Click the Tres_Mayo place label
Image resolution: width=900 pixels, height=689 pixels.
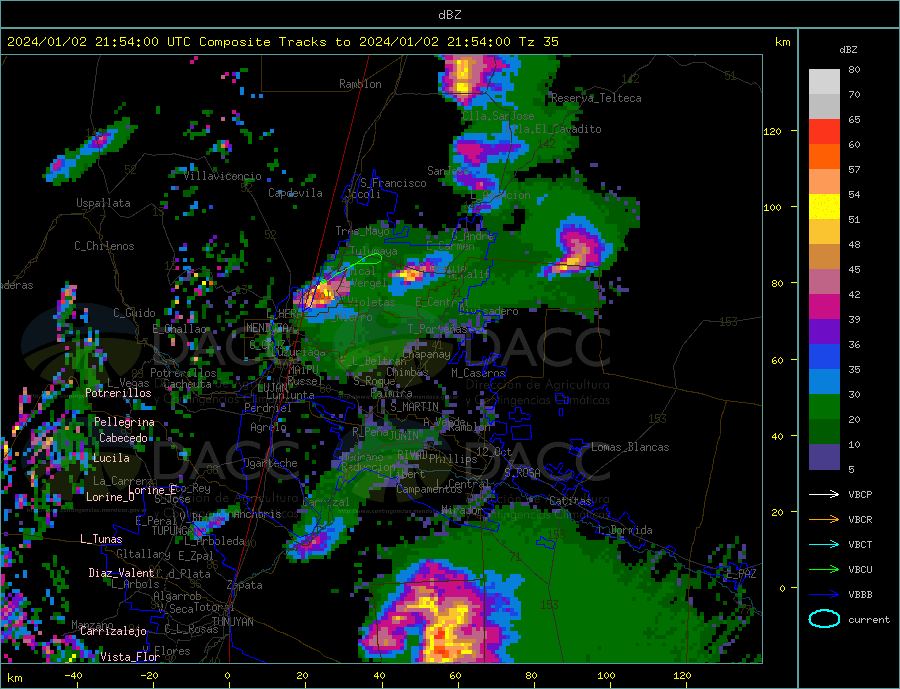coord(363,231)
